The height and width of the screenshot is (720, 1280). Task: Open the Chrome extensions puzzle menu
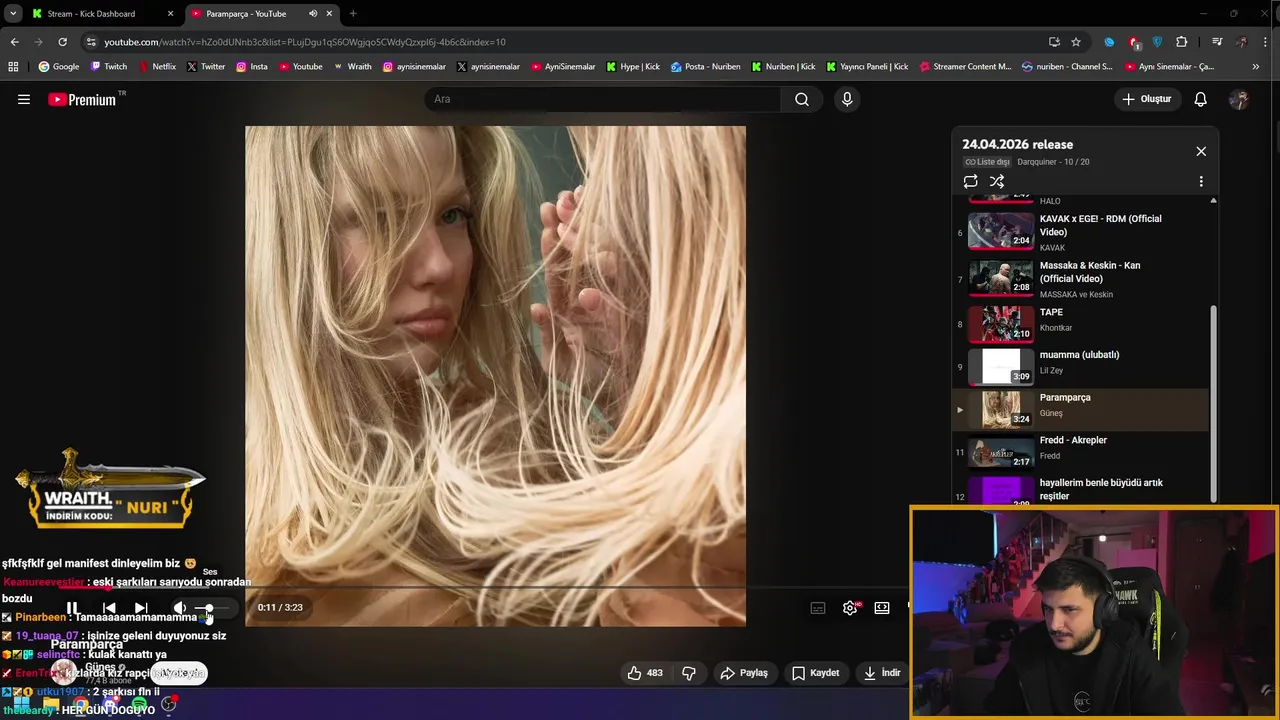coord(1182,42)
